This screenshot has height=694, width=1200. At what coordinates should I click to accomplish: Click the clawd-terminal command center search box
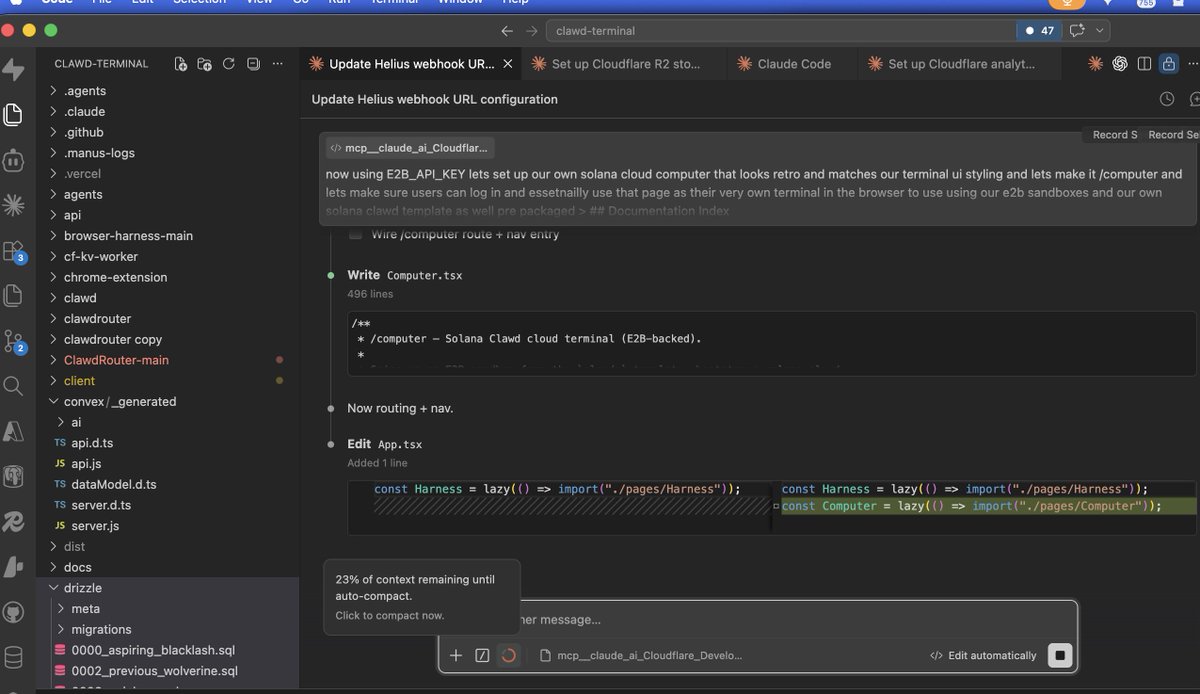click(x=779, y=31)
